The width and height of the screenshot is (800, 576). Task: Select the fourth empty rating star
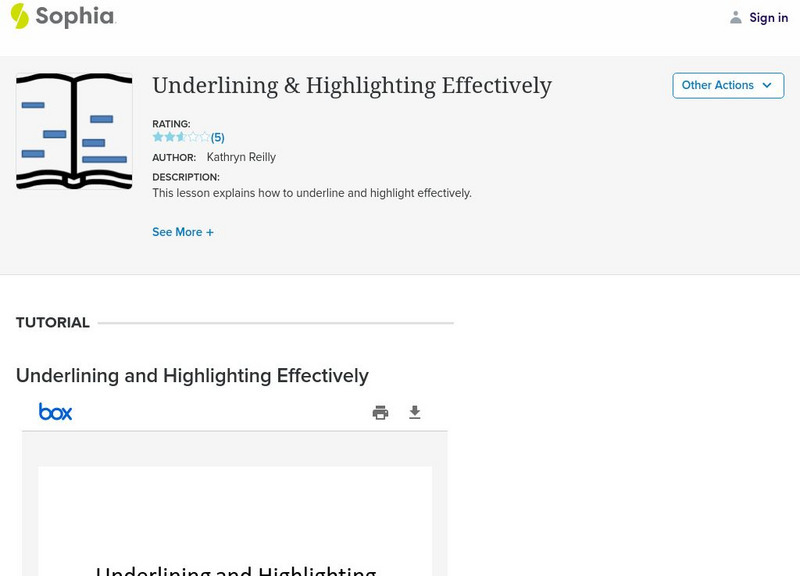pyautogui.click(x=193, y=136)
